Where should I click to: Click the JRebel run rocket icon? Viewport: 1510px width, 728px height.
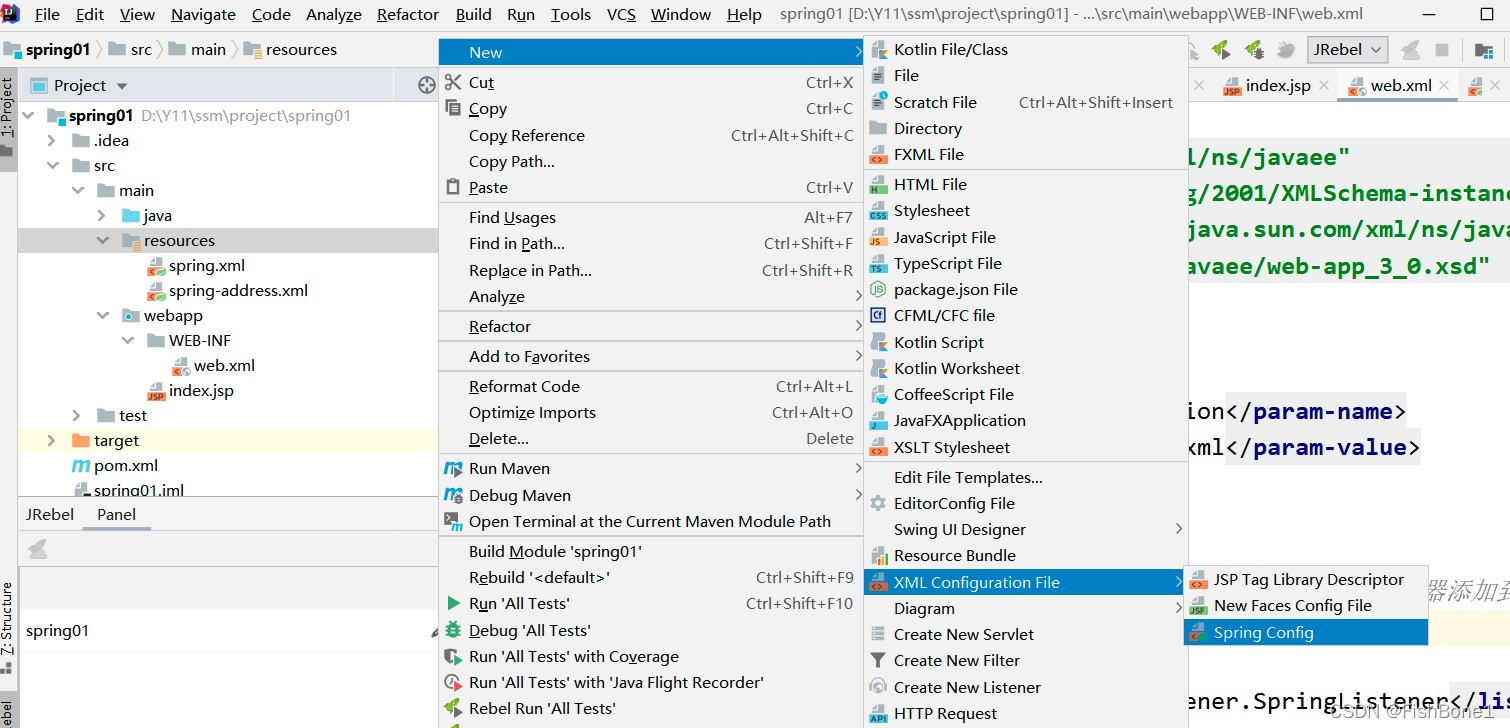click(x=1221, y=50)
